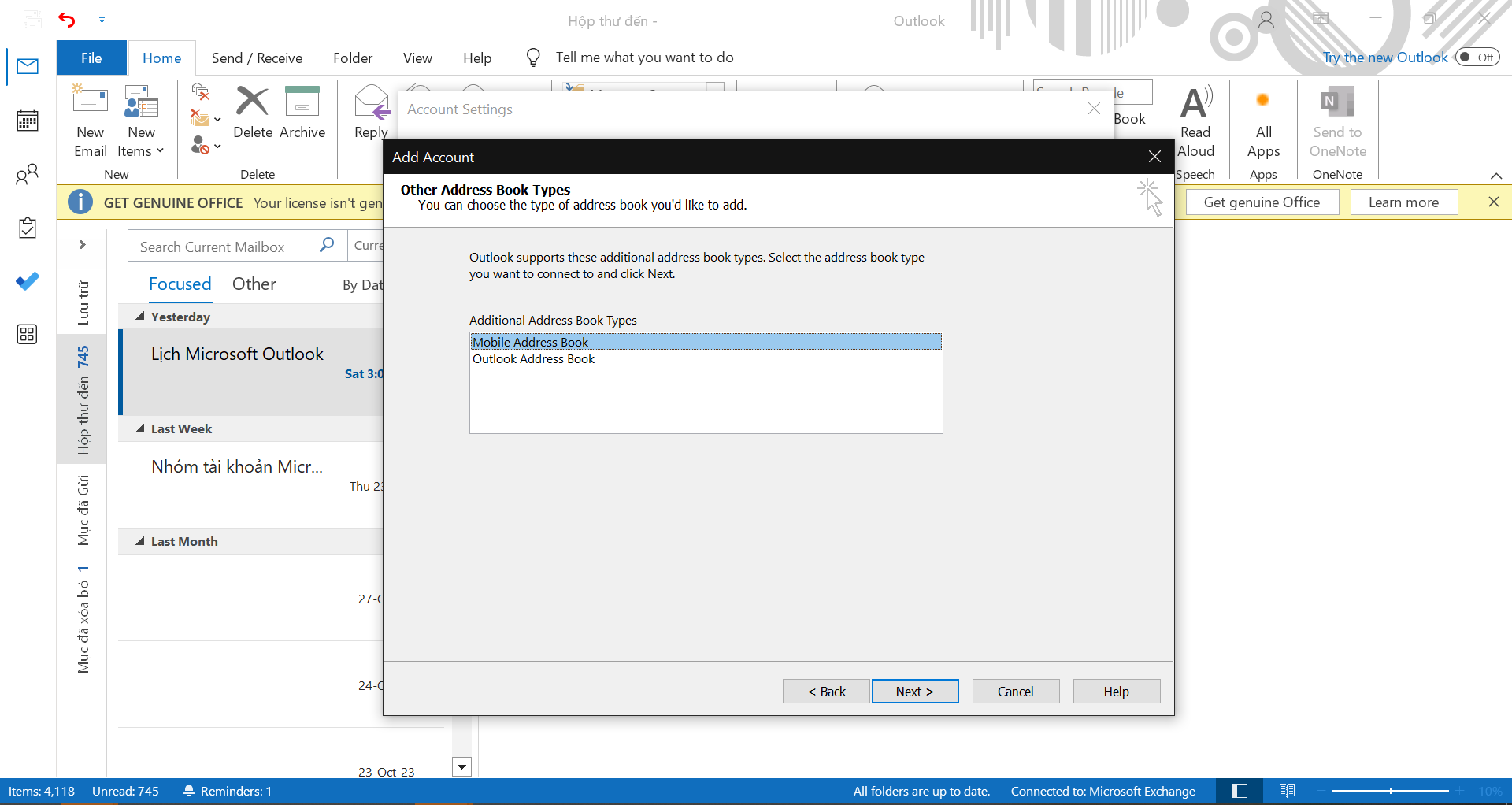Click Tell me lightbulb icon
Viewport: 1512px width, 805px height.
(x=533, y=57)
